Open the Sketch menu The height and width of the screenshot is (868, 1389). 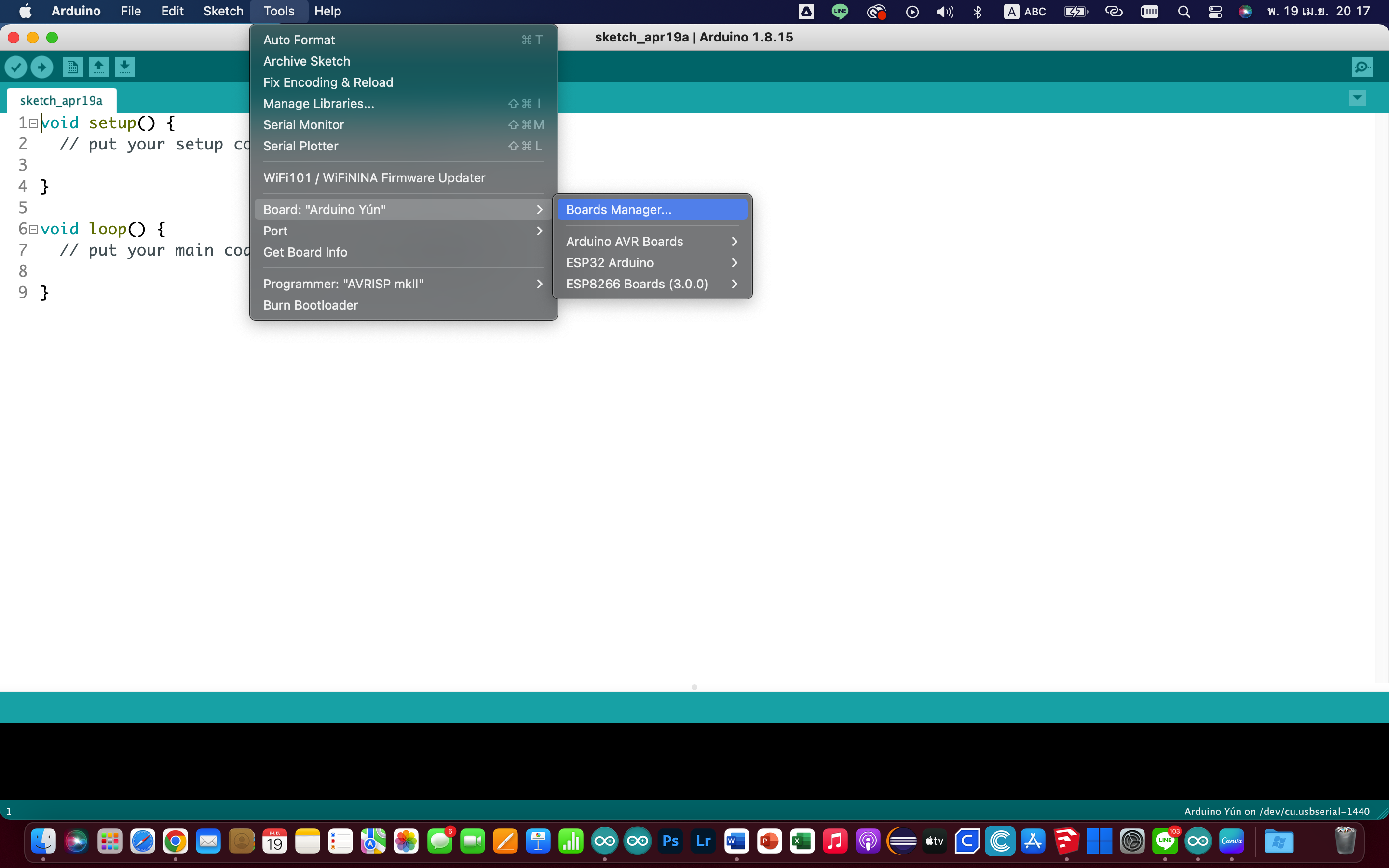(223, 11)
